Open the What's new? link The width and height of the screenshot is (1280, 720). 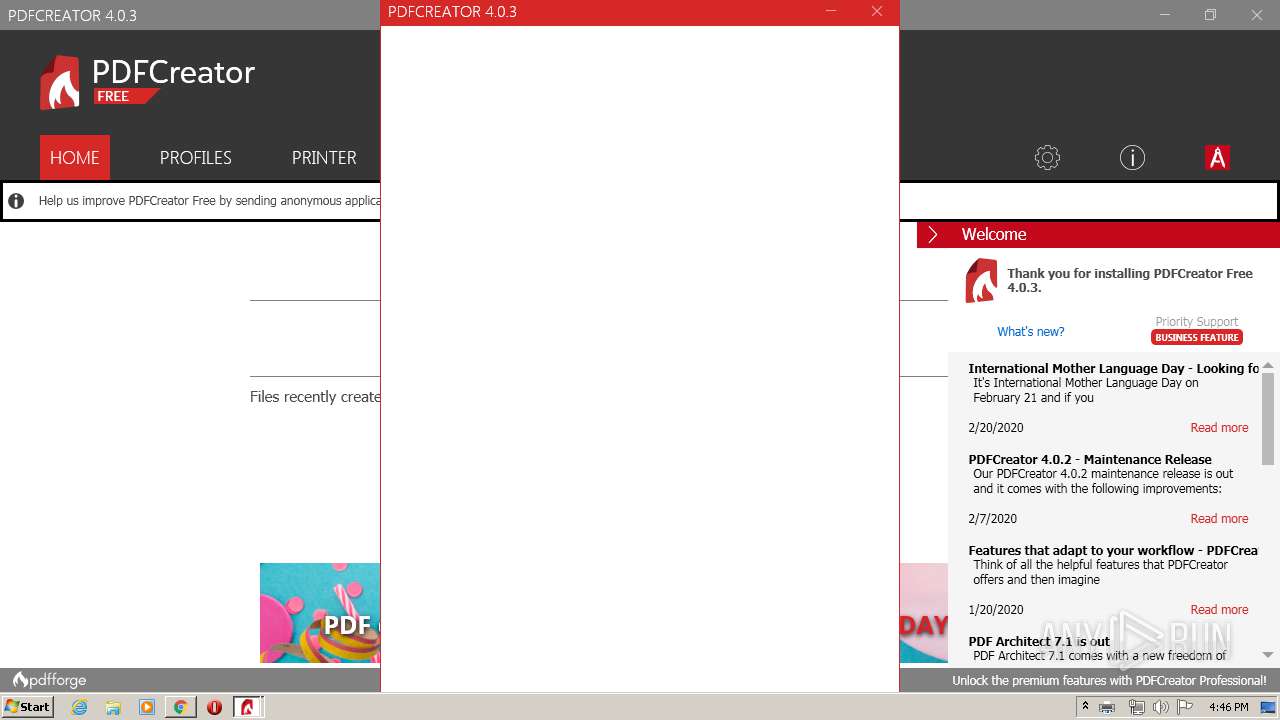tap(1031, 331)
